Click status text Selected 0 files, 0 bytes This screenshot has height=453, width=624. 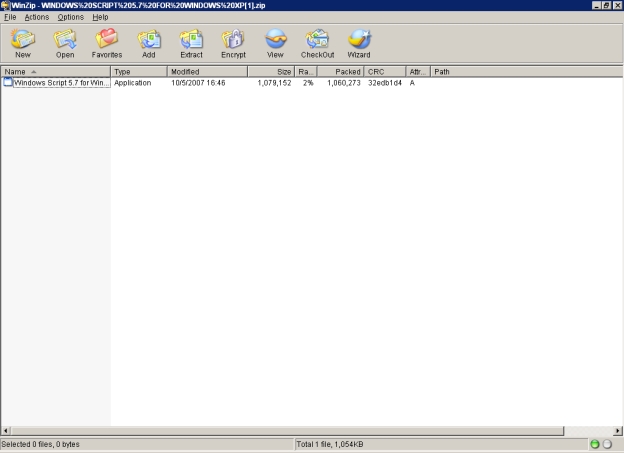(x=40, y=444)
